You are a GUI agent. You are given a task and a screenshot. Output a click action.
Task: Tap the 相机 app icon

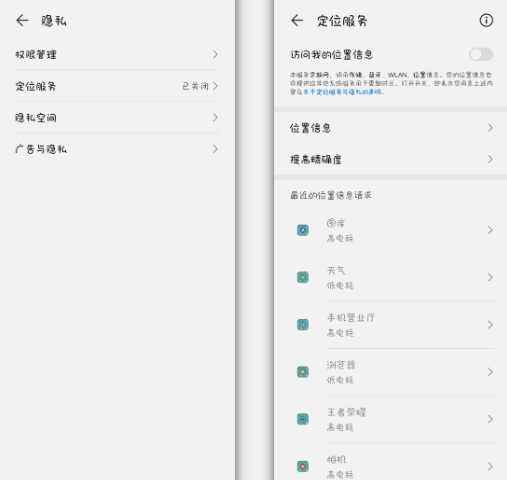(303, 466)
